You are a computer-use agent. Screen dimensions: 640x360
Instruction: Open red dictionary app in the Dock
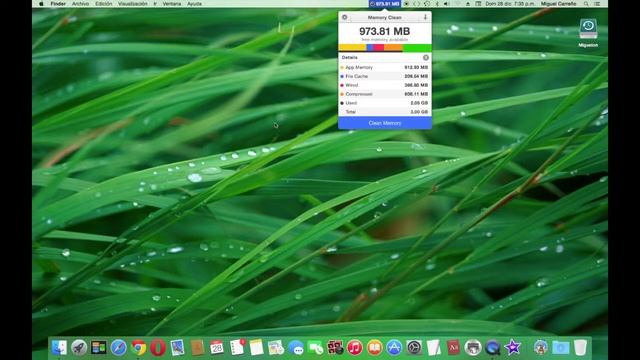click(x=453, y=347)
